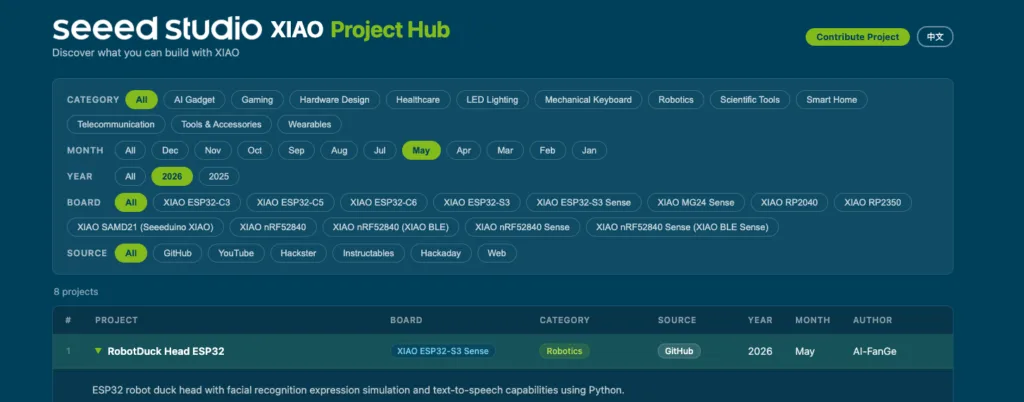Pick the Aug month filter
The image size is (1024, 402).
tap(339, 151)
